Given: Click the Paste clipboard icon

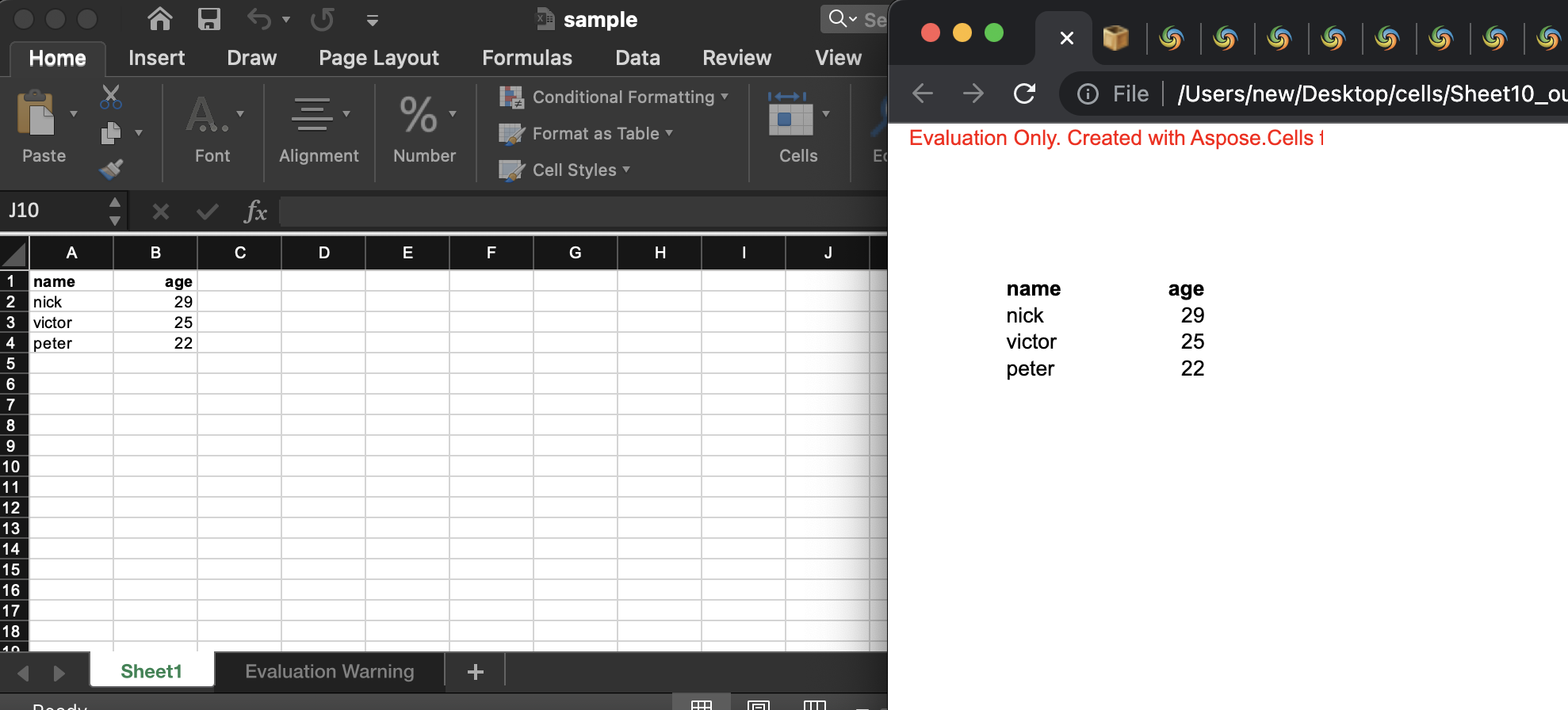Looking at the screenshot, I should (37, 115).
